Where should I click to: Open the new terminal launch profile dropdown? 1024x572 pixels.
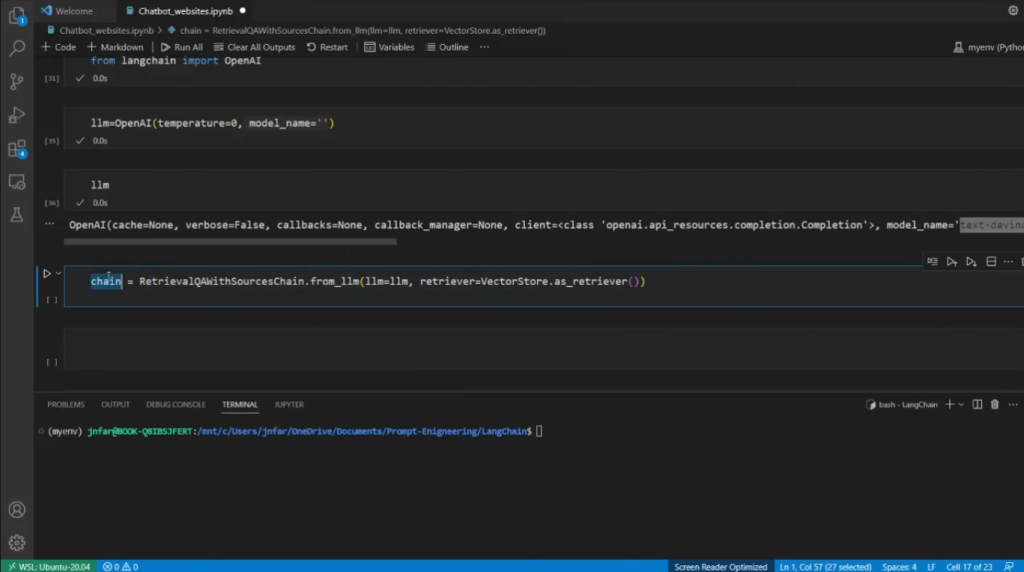[x=961, y=405]
